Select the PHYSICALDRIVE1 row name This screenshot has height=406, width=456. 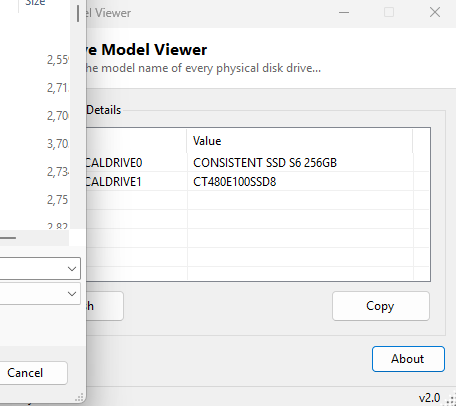click(x=114, y=182)
